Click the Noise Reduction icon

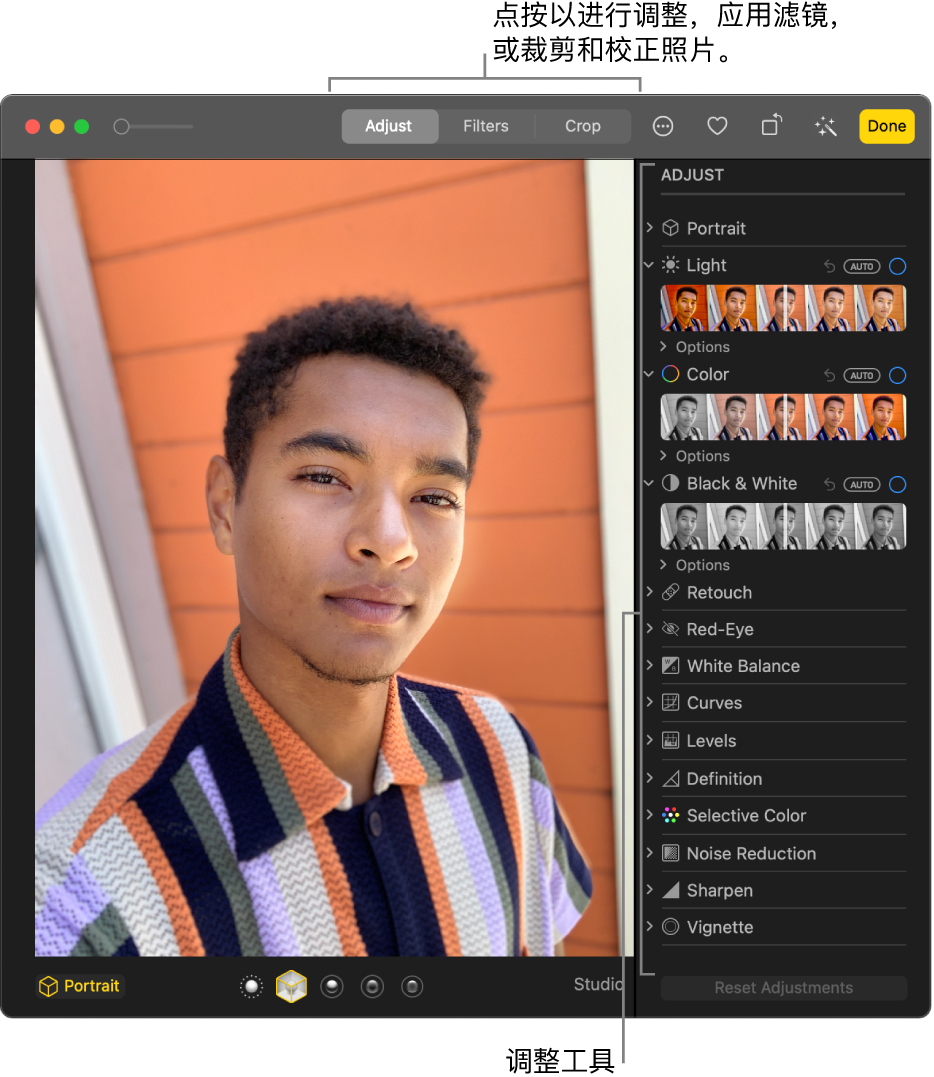pos(670,853)
